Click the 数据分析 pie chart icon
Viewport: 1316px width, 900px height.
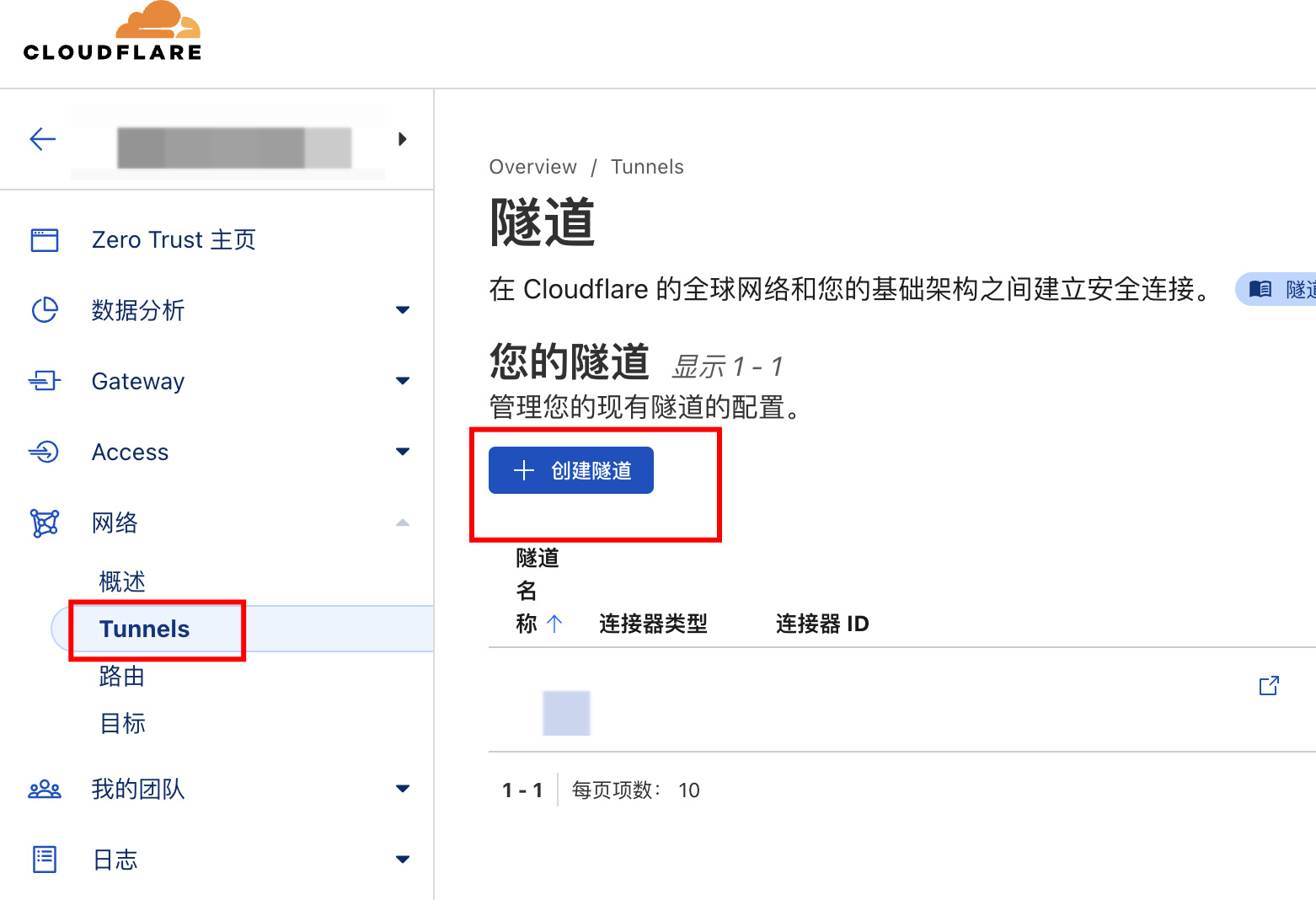point(45,310)
